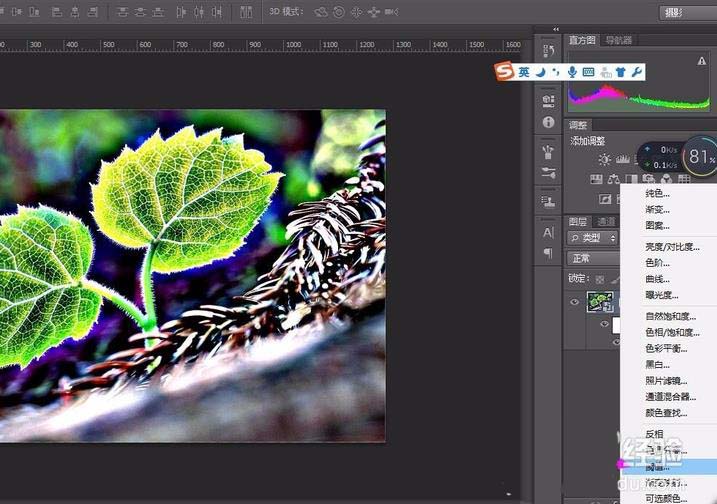Screen dimensions: 717x504
Task: Switch to the Channels tab
Action: click(606, 221)
